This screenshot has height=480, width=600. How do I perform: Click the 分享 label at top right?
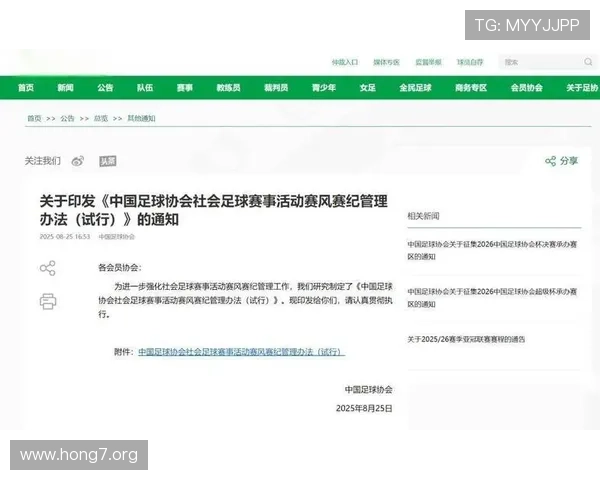tap(569, 161)
